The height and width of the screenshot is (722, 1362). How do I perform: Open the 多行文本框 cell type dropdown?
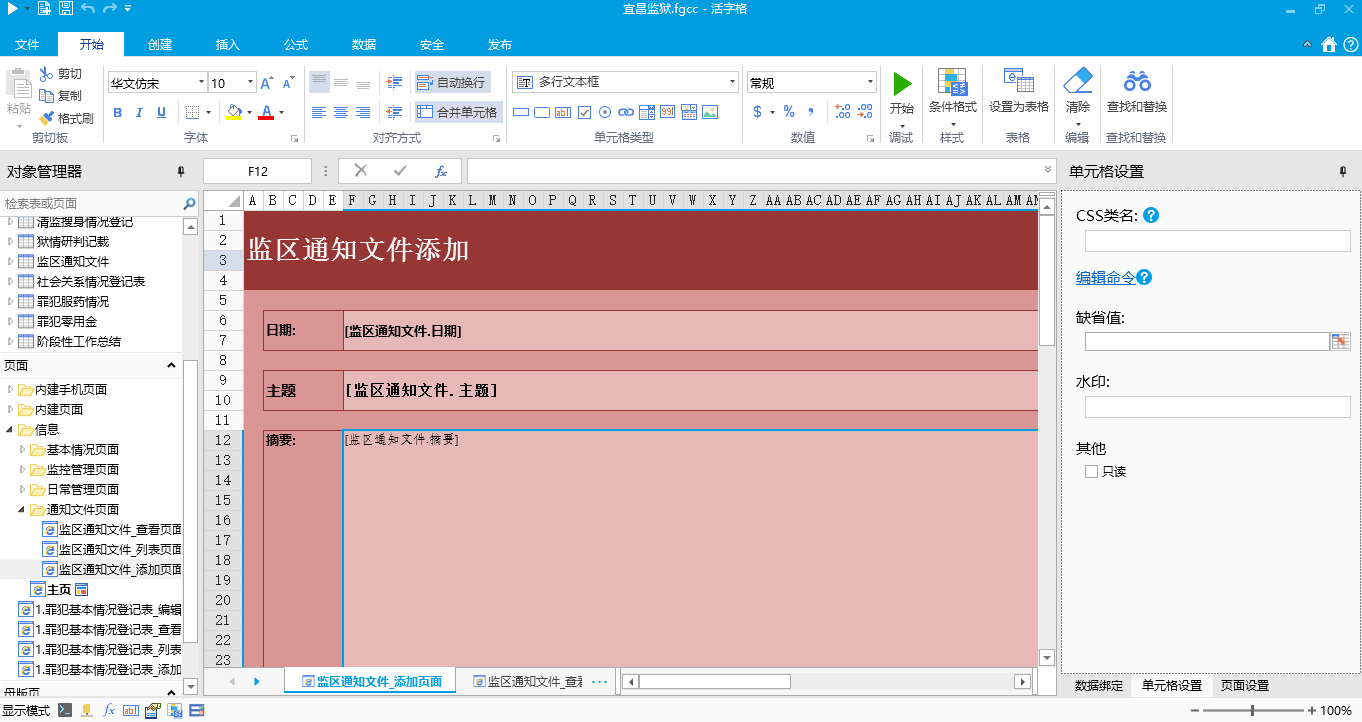pyautogui.click(x=733, y=83)
